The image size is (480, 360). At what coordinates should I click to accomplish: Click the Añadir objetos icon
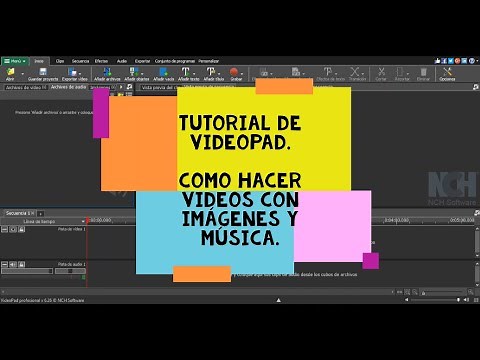click(x=134, y=72)
